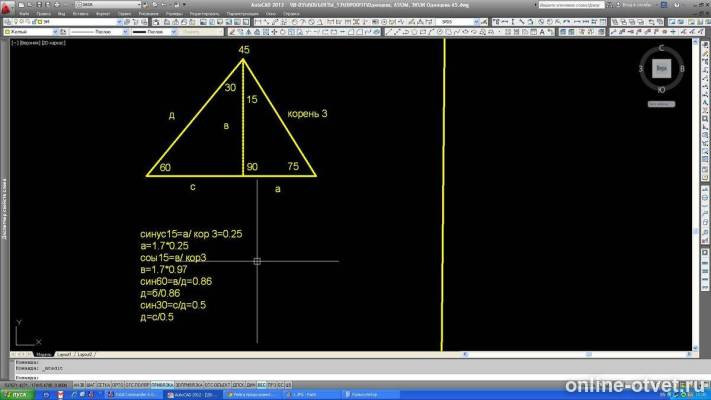Toggle ВЕС lineweight display in status bar
The image size is (711, 400).
[x=262, y=385]
